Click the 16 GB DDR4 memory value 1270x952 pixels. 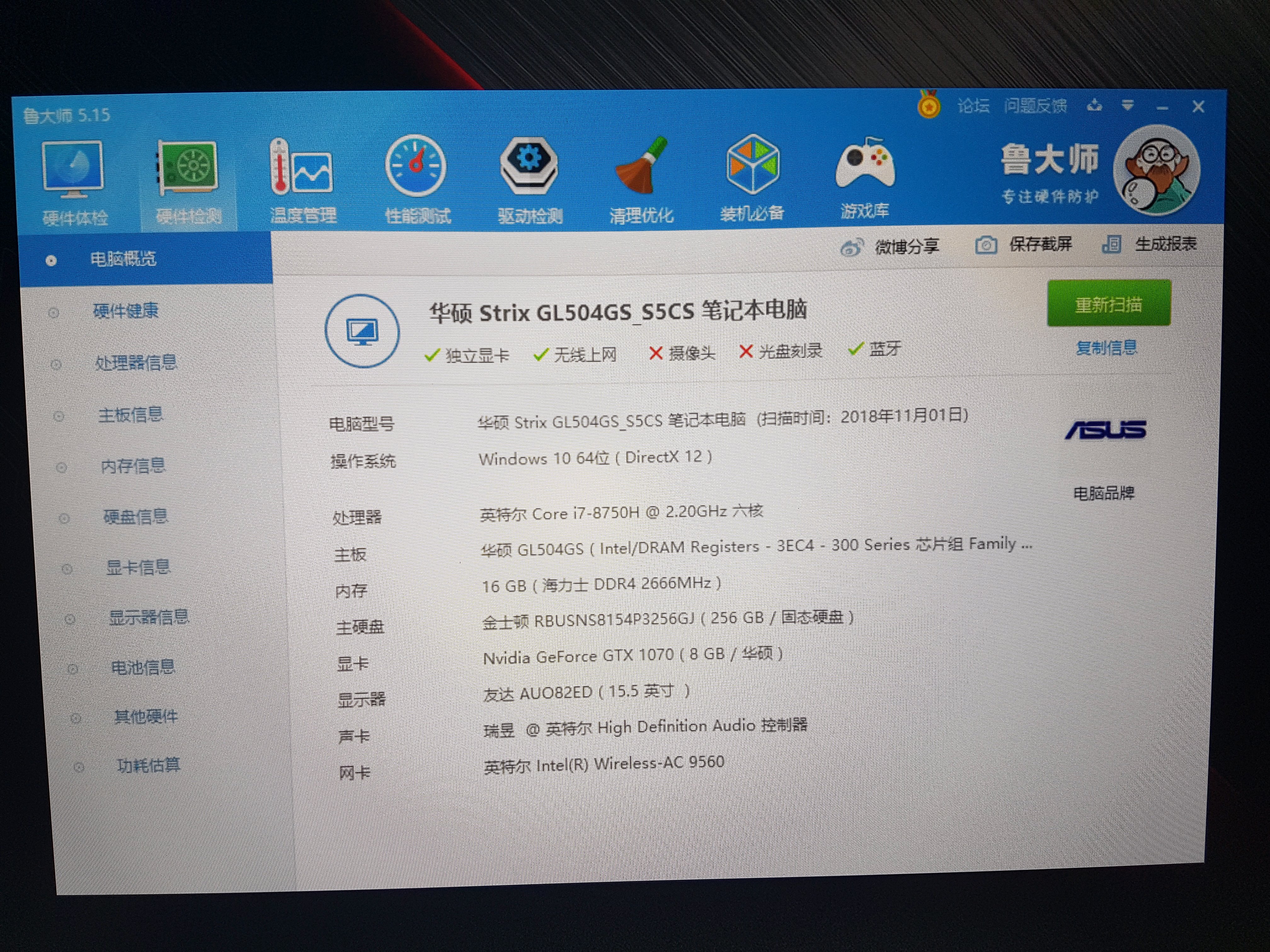pos(602,585)
